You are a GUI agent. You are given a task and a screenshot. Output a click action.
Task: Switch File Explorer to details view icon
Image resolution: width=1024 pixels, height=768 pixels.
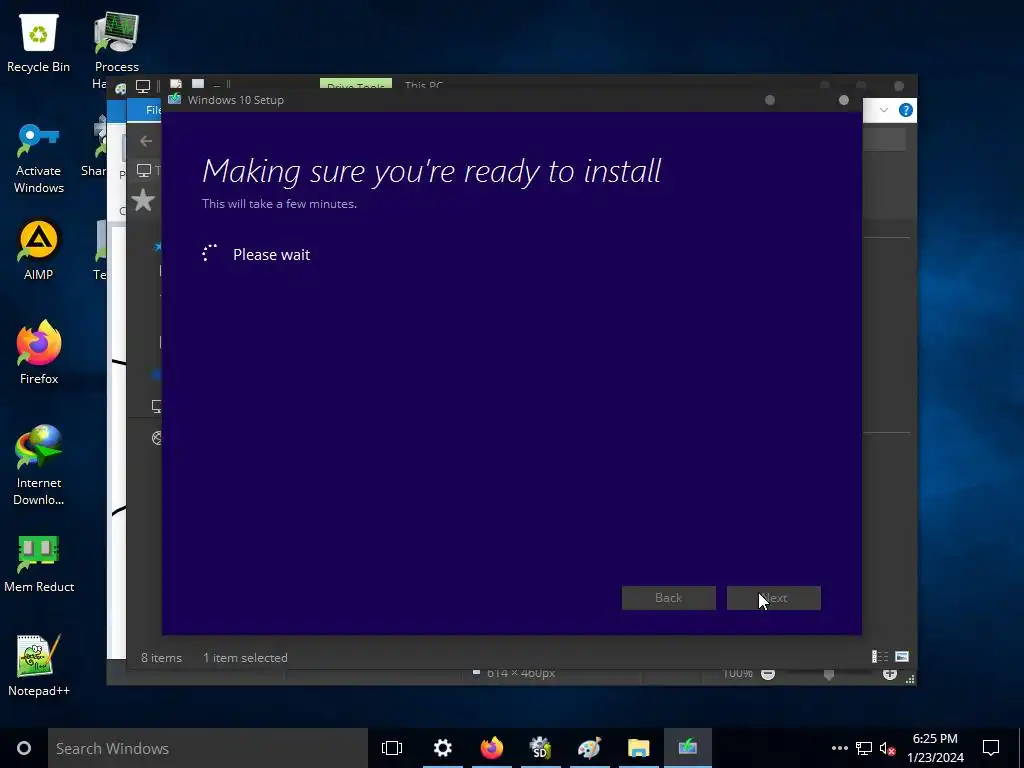pos(880,656)
